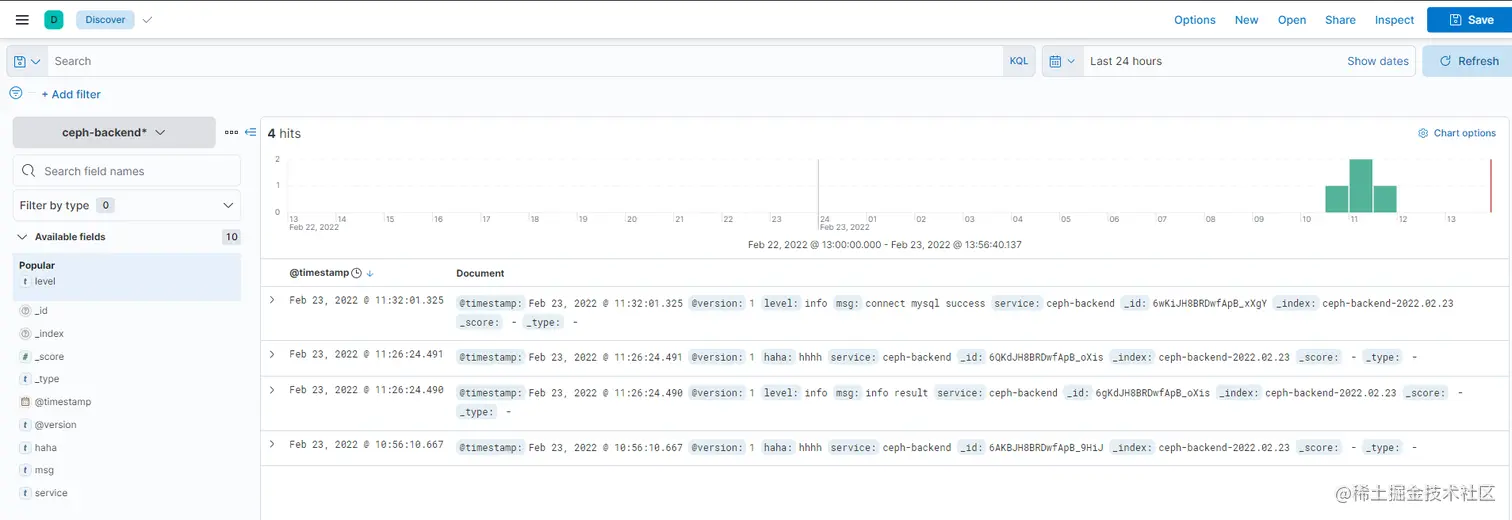The width and height of the screenshot is (1512, 520).
Task: Click the Show dates link
Action: coord(1378,61)
